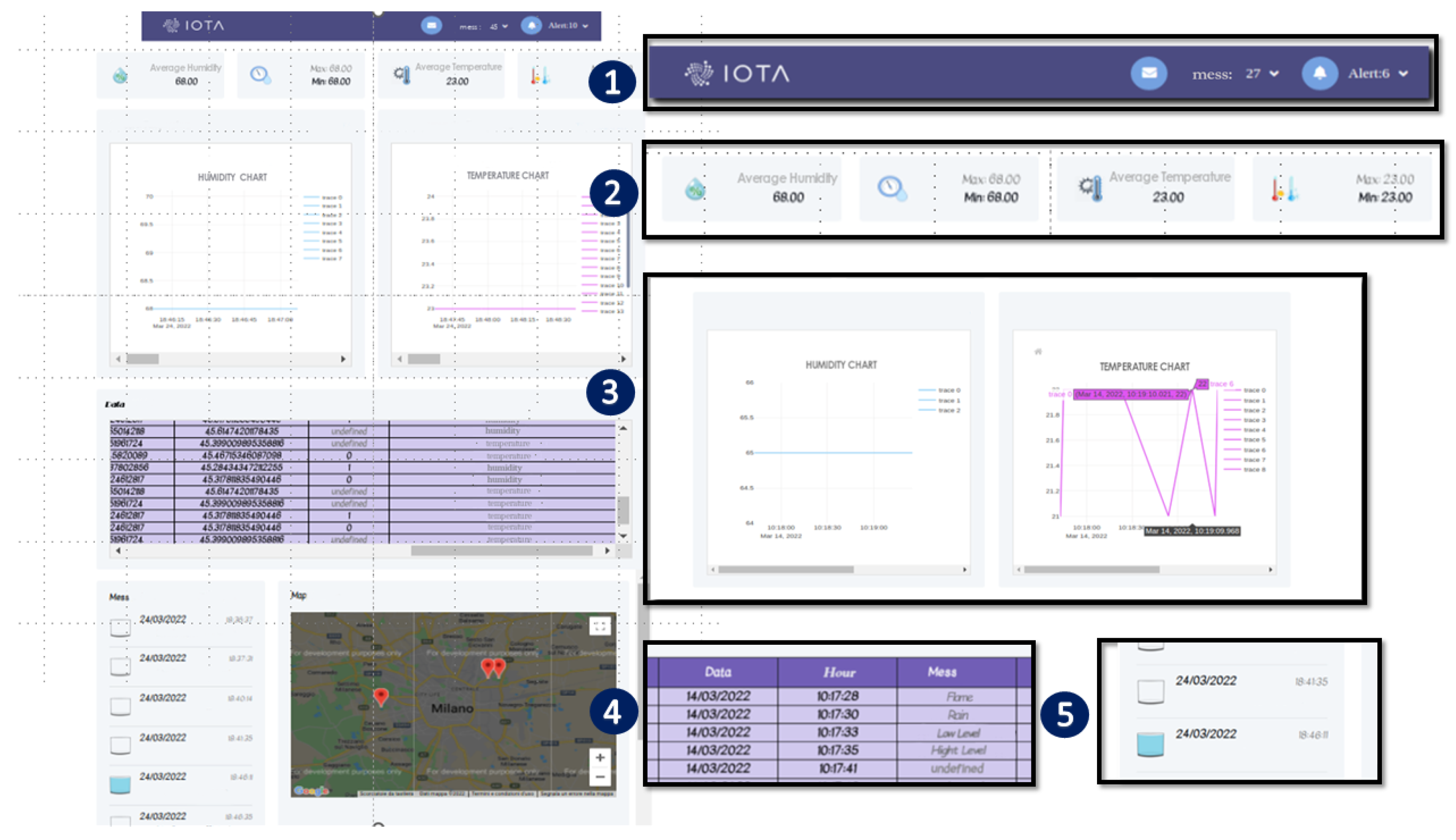Click the IOTA logo in the large header
1456x840 pixels.
[737, 73]
